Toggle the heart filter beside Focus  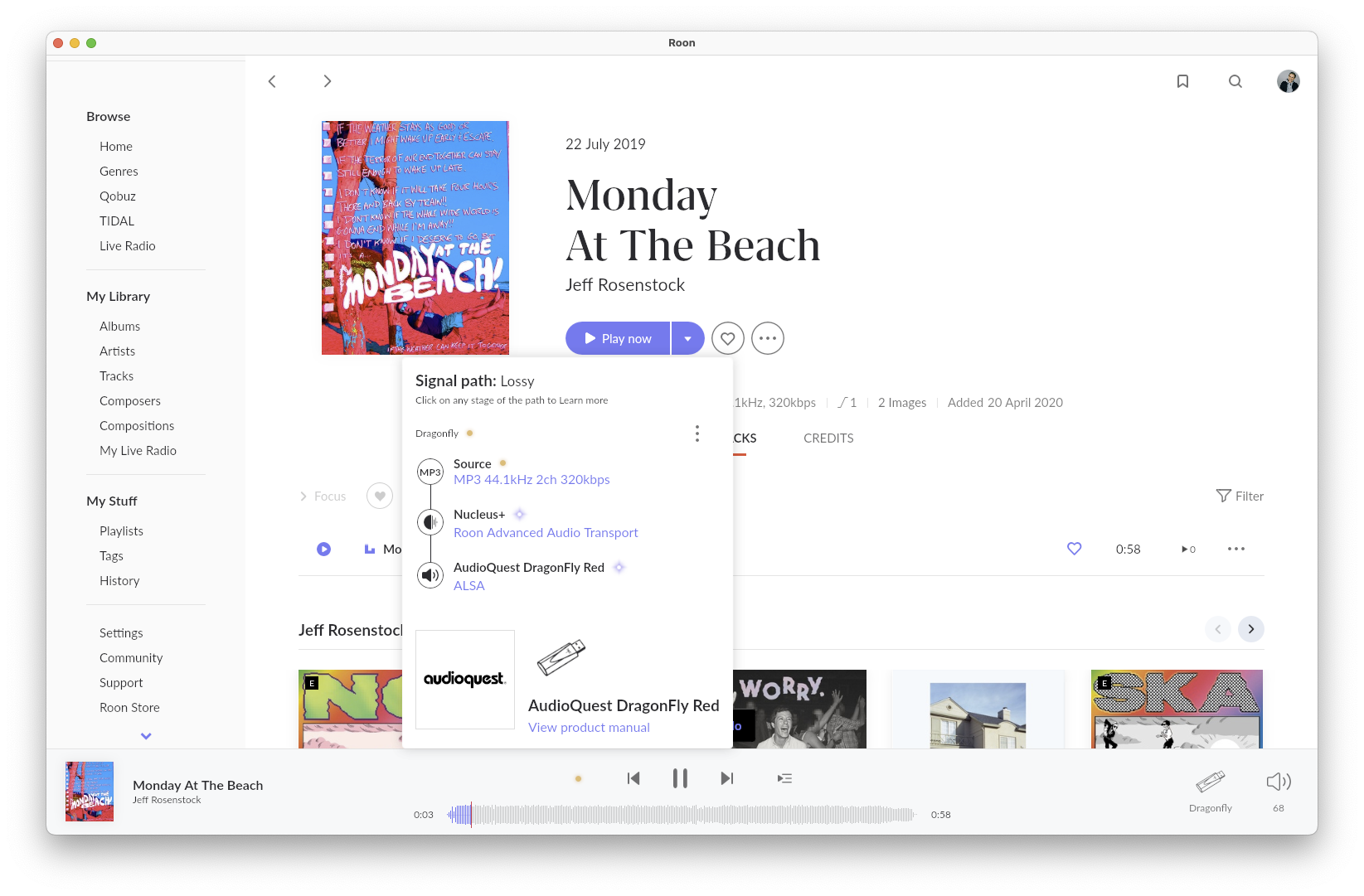380,496
